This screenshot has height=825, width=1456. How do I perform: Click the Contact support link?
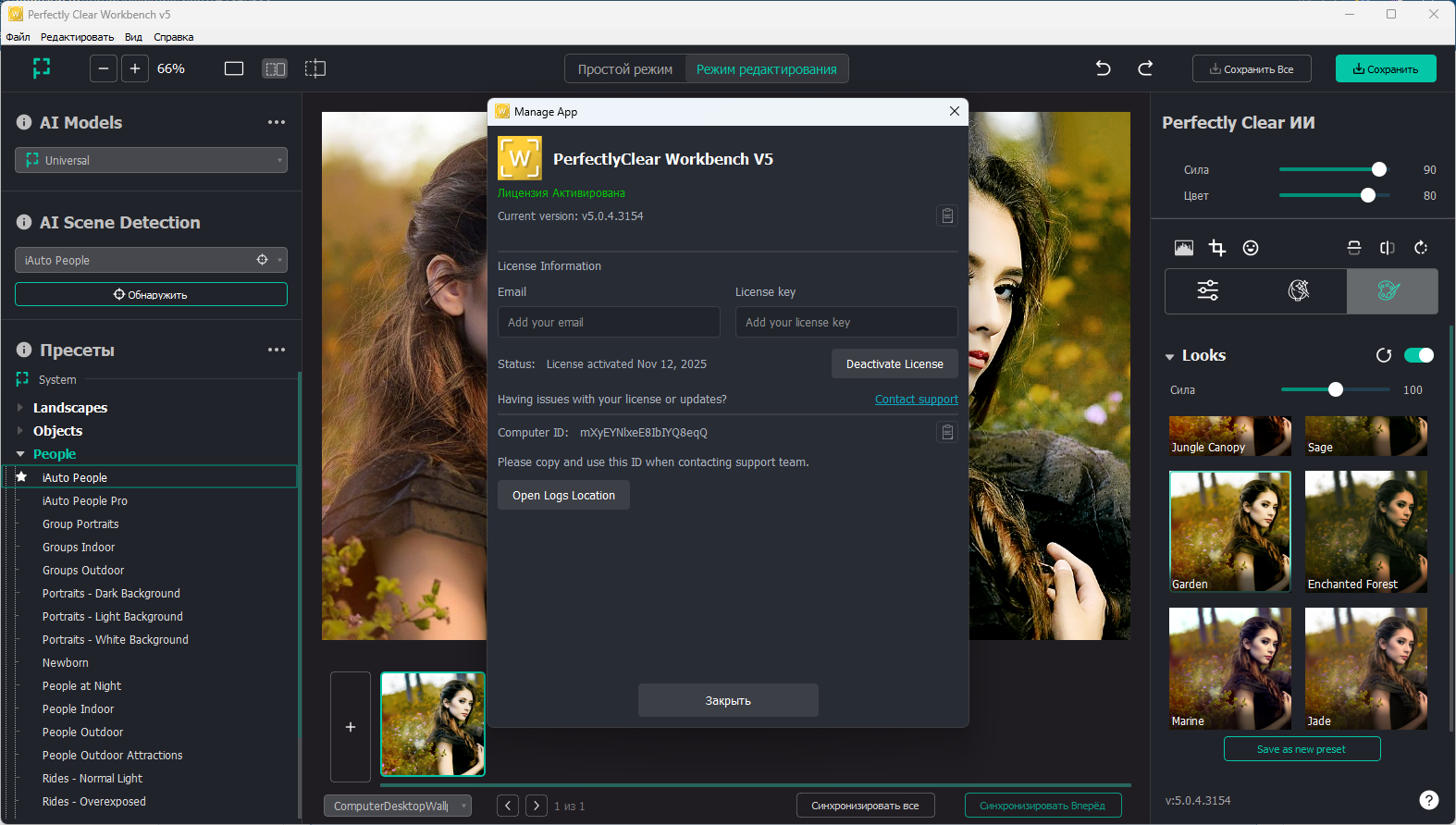[x=916, y=400]
